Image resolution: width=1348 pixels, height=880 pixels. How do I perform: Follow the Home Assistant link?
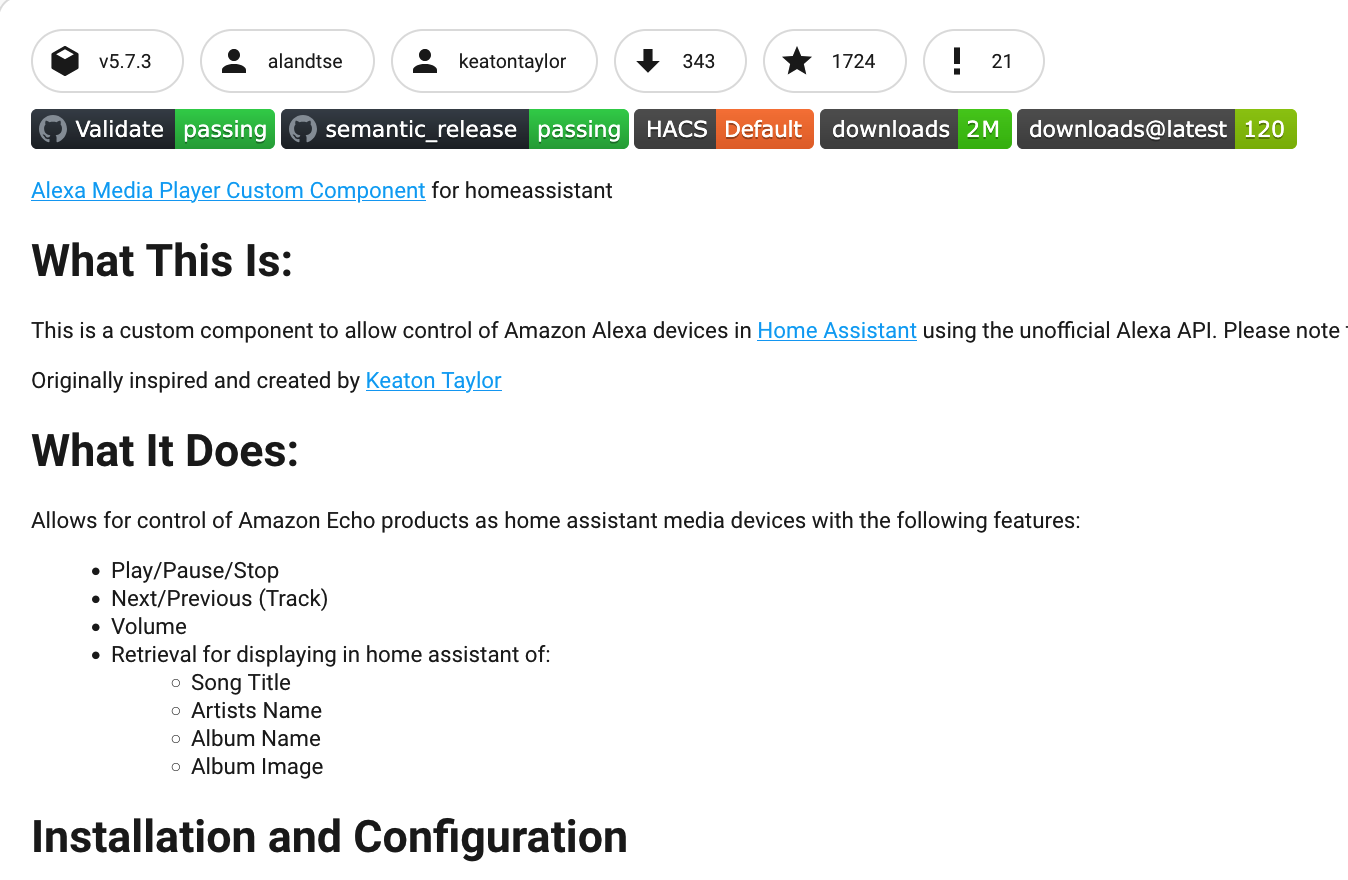coord(837,330)
